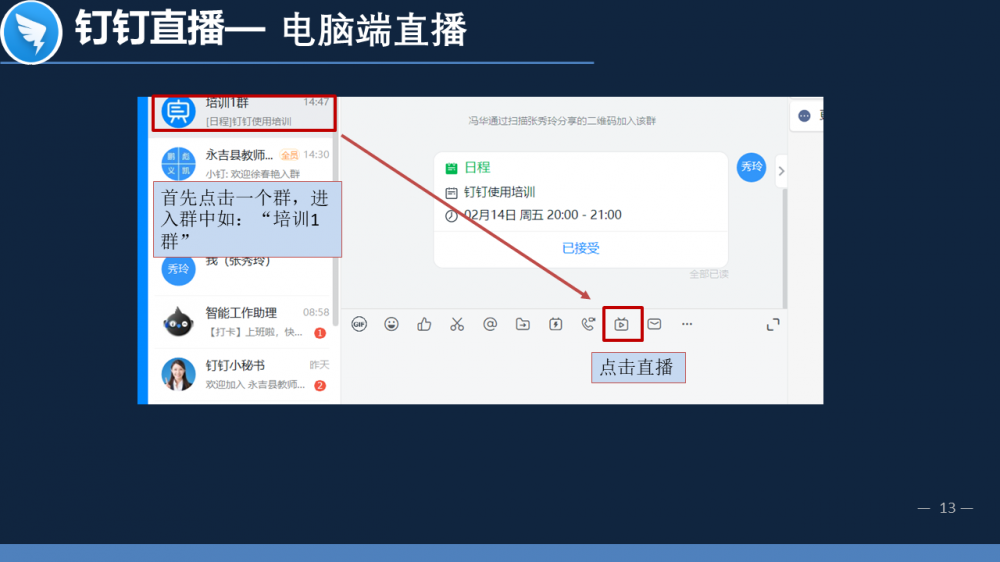The height and width of the screenshot is (562, 1000).
Task: Open the GIF picker in chat toolbar
Action: (x=359, y=324)
